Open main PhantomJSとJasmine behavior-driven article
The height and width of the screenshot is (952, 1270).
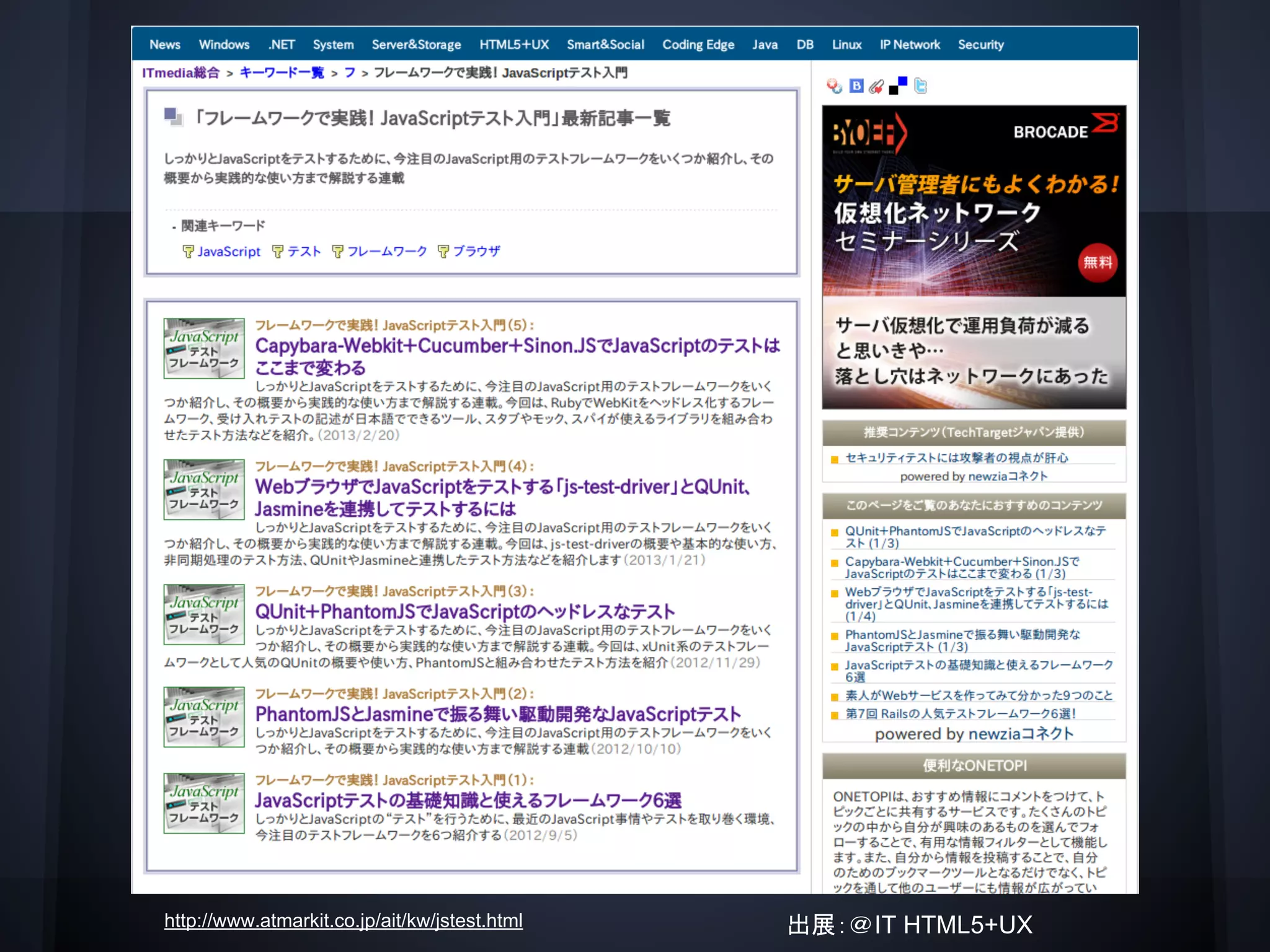(x=498, y=714)
